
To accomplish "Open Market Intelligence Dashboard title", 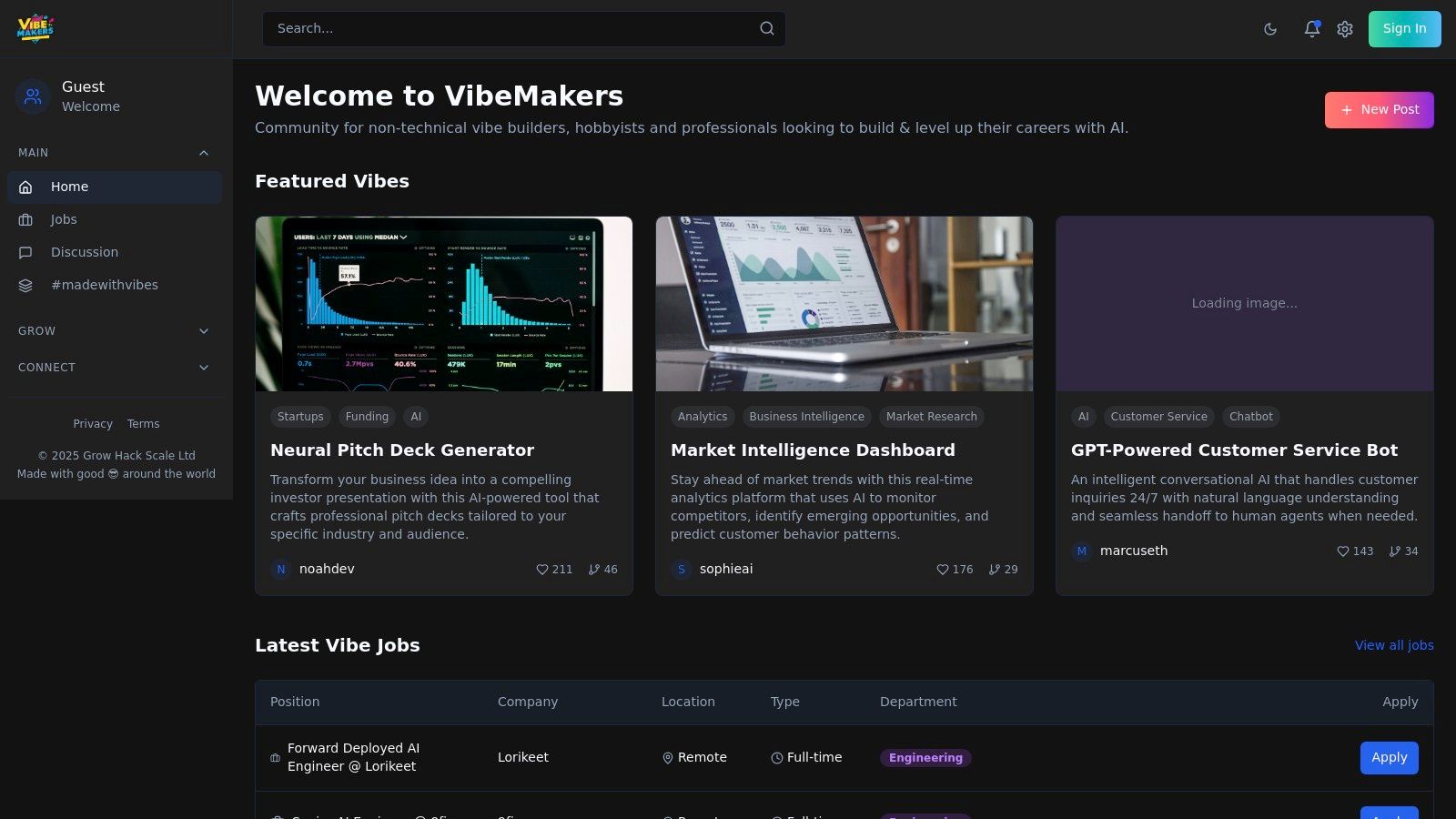I will 813,450.
